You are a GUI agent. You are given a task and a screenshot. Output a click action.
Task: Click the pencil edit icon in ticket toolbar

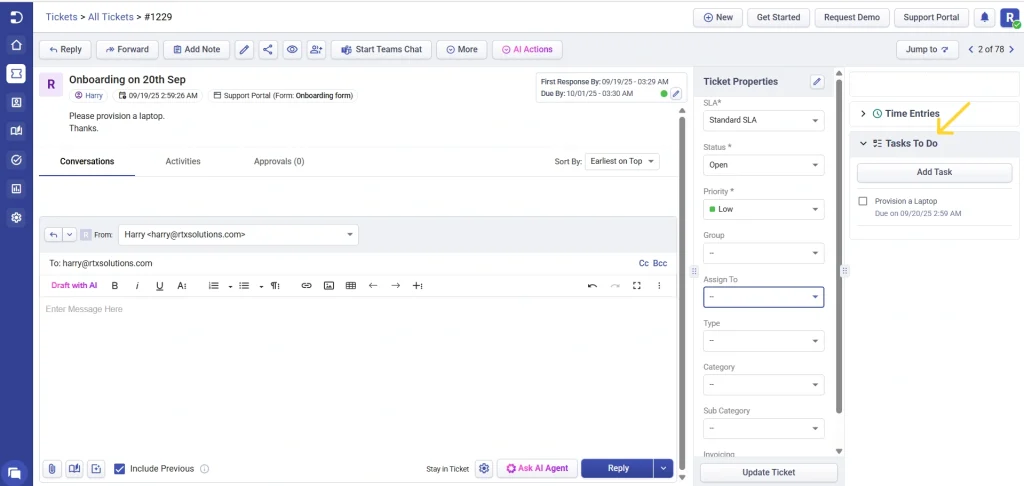(244, 49)
